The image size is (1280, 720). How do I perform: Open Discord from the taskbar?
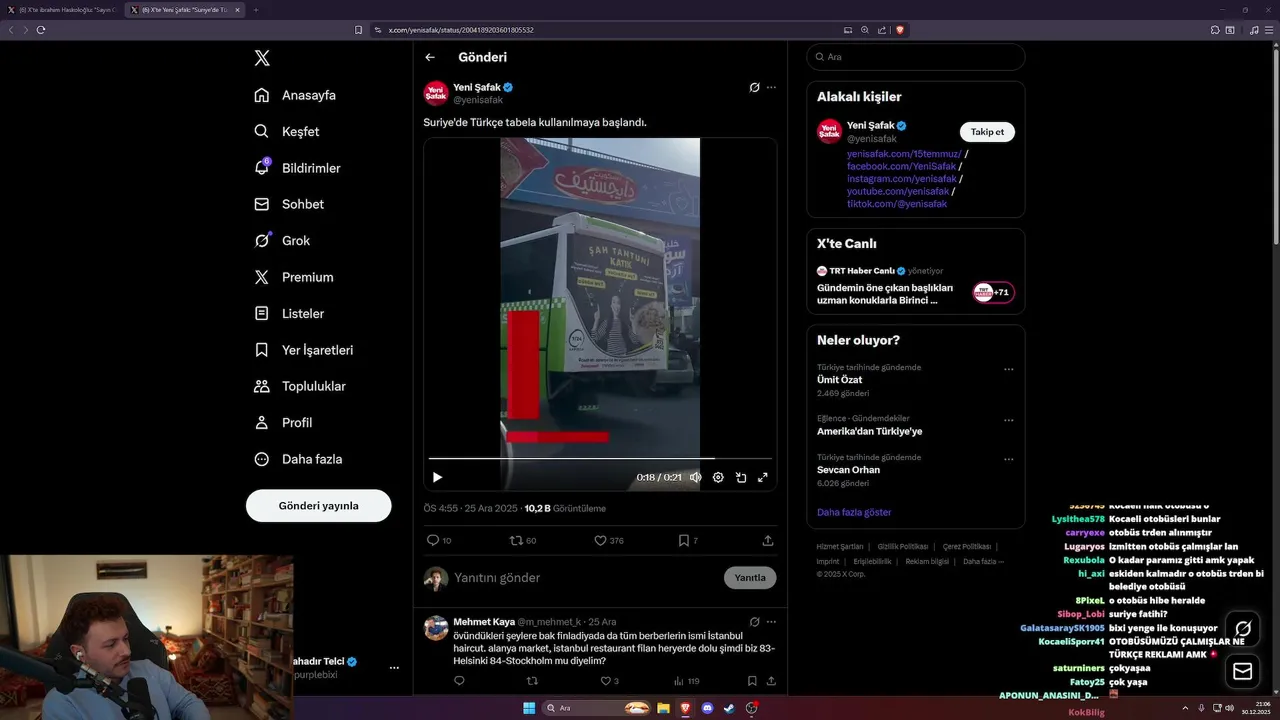tap(707, 708)
